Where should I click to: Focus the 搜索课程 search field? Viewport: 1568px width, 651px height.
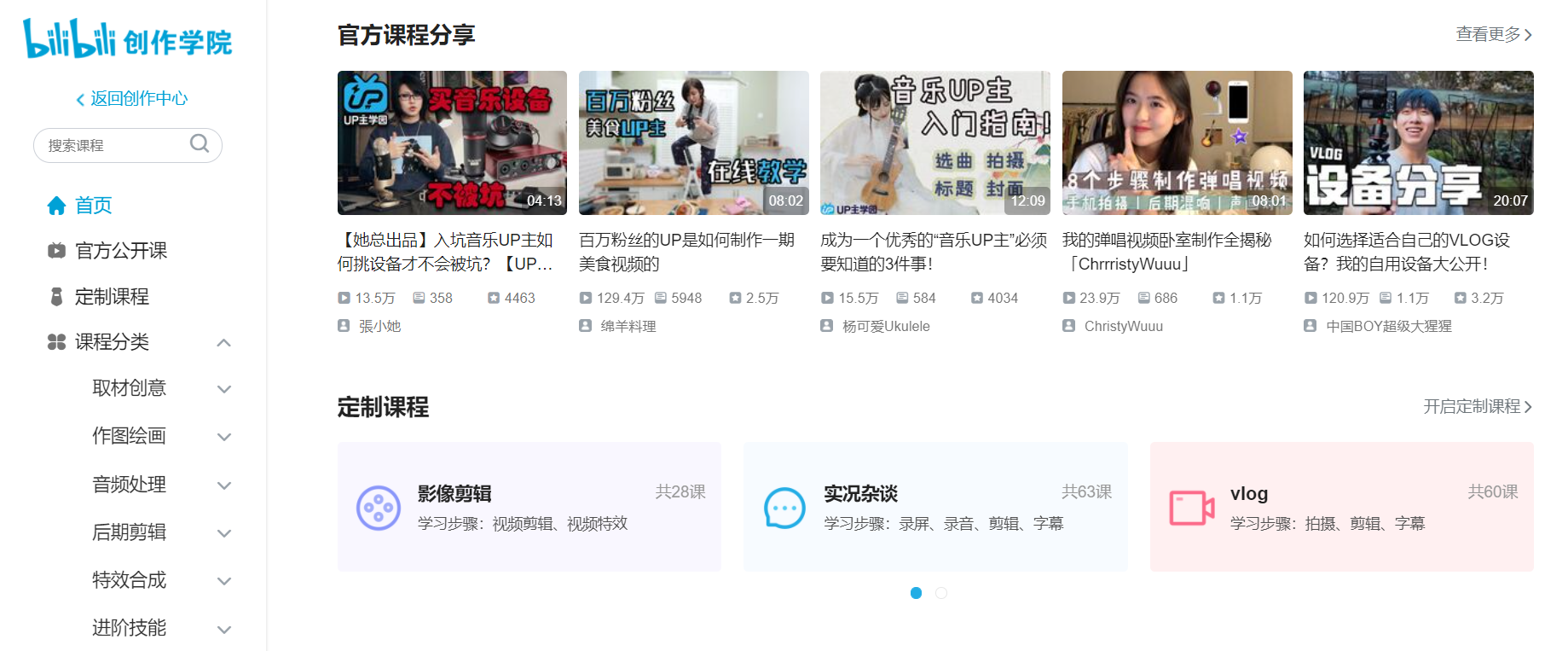pyautogui.click(x=128, y=145)
